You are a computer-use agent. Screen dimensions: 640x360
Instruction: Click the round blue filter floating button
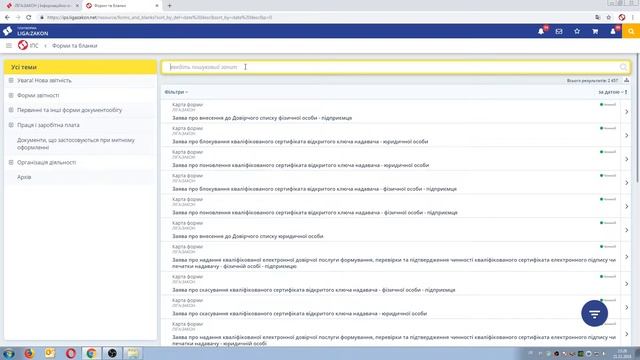click(594, 313)
